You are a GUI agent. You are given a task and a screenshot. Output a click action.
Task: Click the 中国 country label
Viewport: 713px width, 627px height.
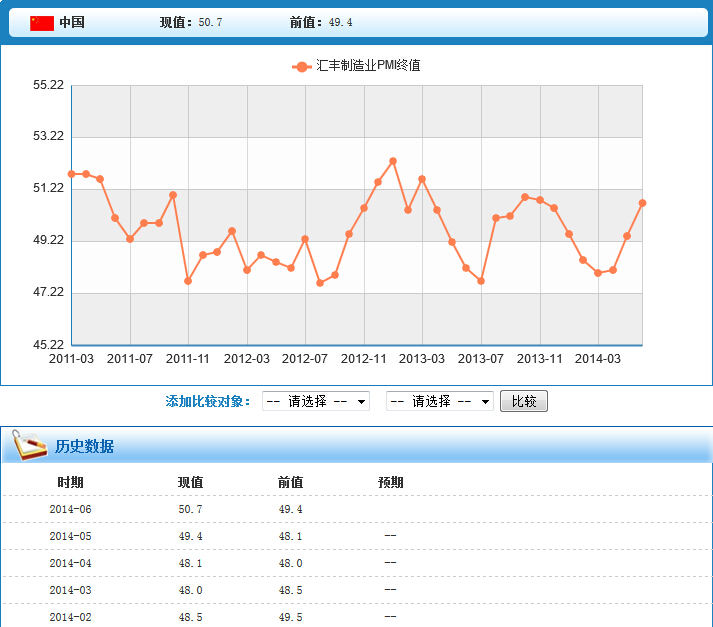[72, 22]
